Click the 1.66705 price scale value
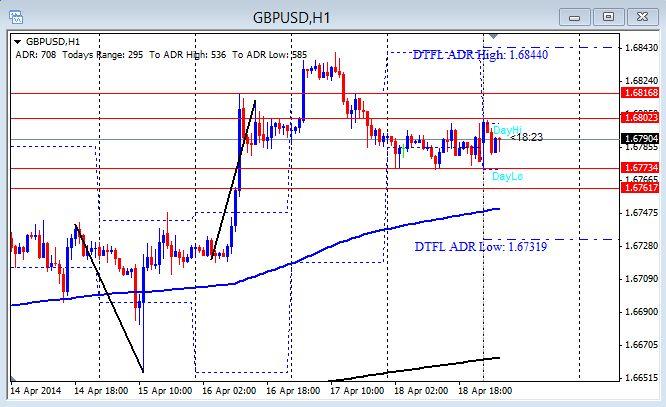Viewport: 666px width, 407px height. [x=642, y=345]
